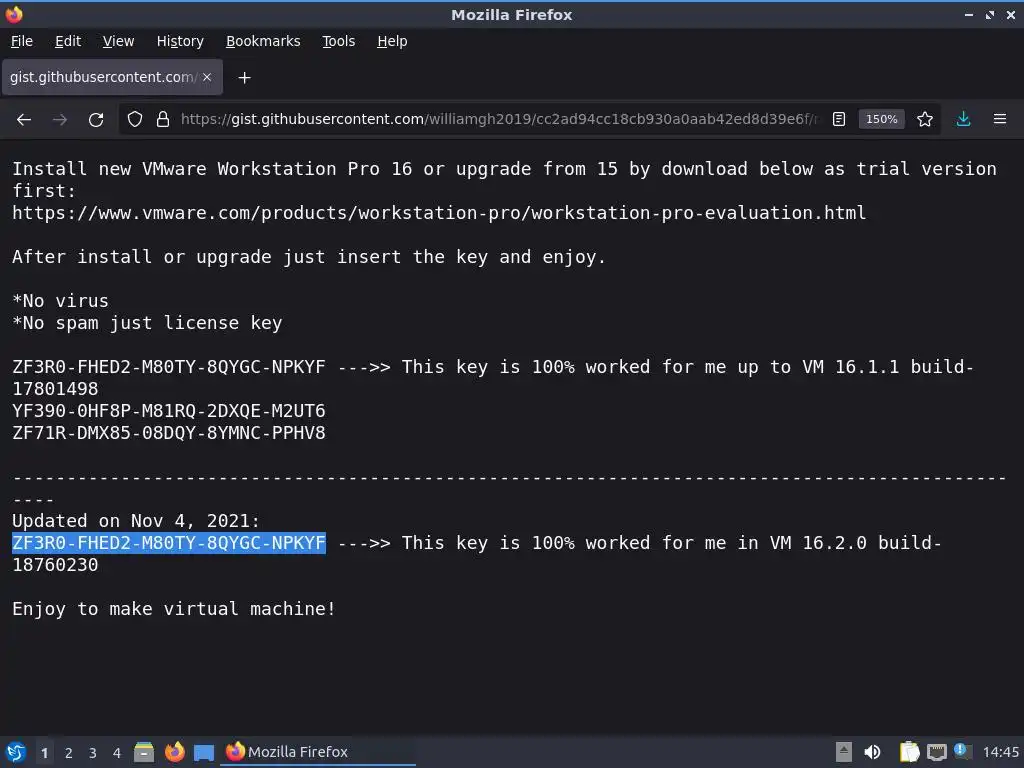Click 'Enjoy to make virtual machine!' text
1024x768 pixels.
[x=174, y=609]
